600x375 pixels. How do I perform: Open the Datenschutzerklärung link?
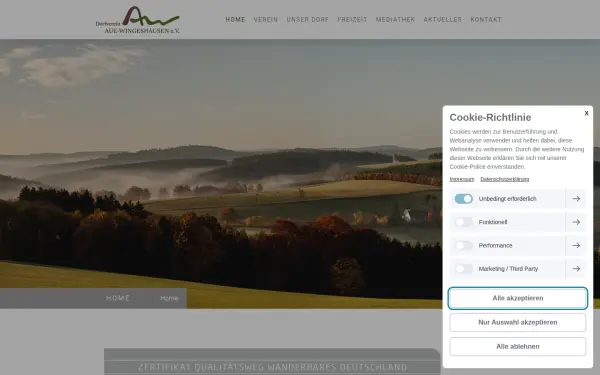(x=504, y=179)
